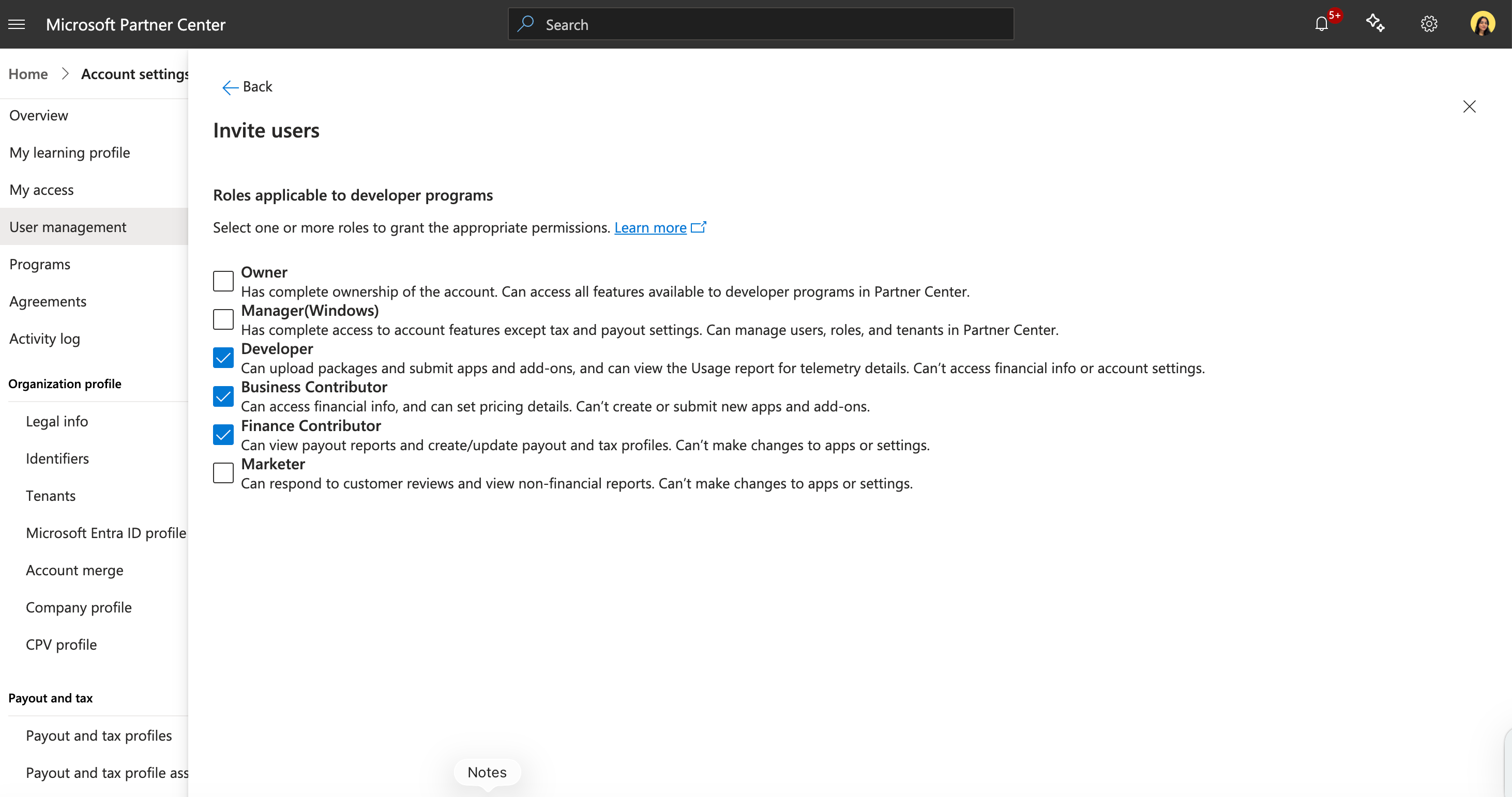Click the magnifier icon in the search box
Image resolution: width=1512 pixels, height=797 pixels.
point(525,24)
